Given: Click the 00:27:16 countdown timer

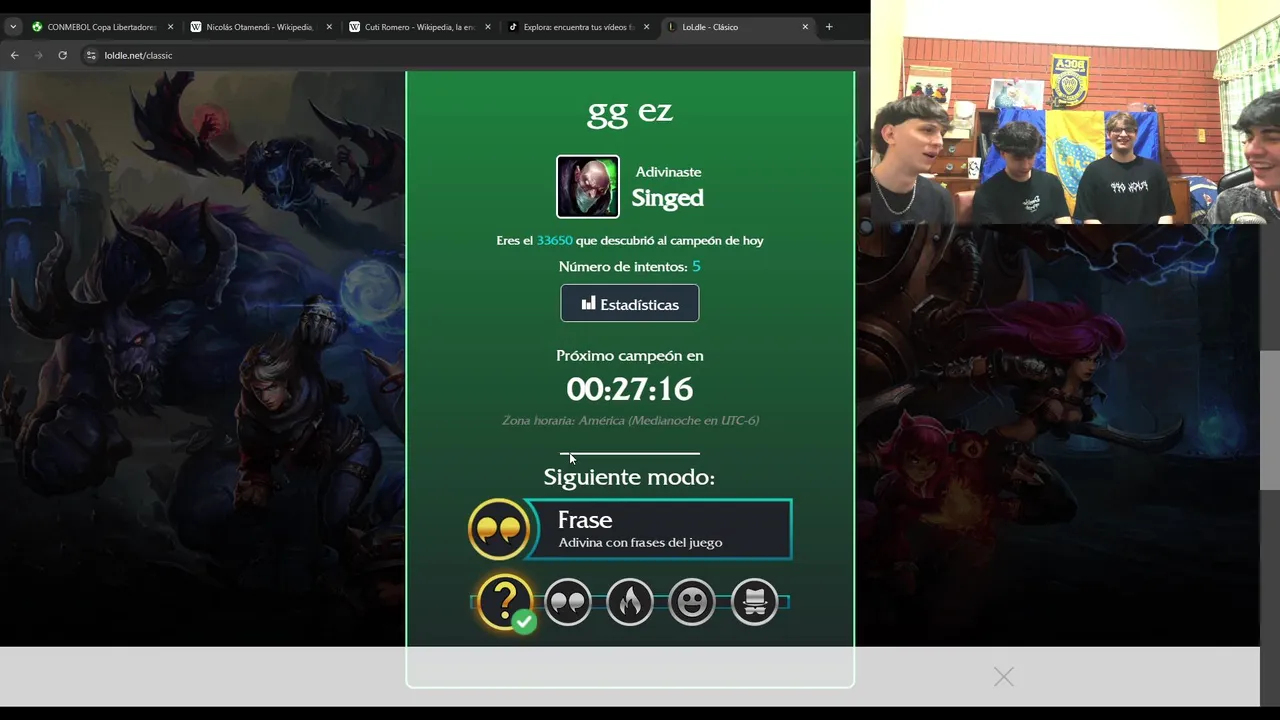Looking at the screenshot, I should click(x=630, y=389).
